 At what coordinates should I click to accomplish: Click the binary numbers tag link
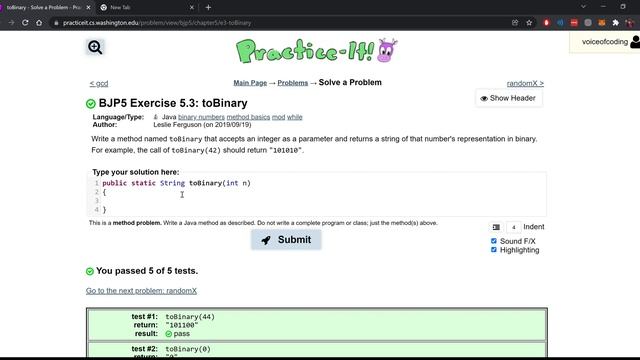coord(201,117)
